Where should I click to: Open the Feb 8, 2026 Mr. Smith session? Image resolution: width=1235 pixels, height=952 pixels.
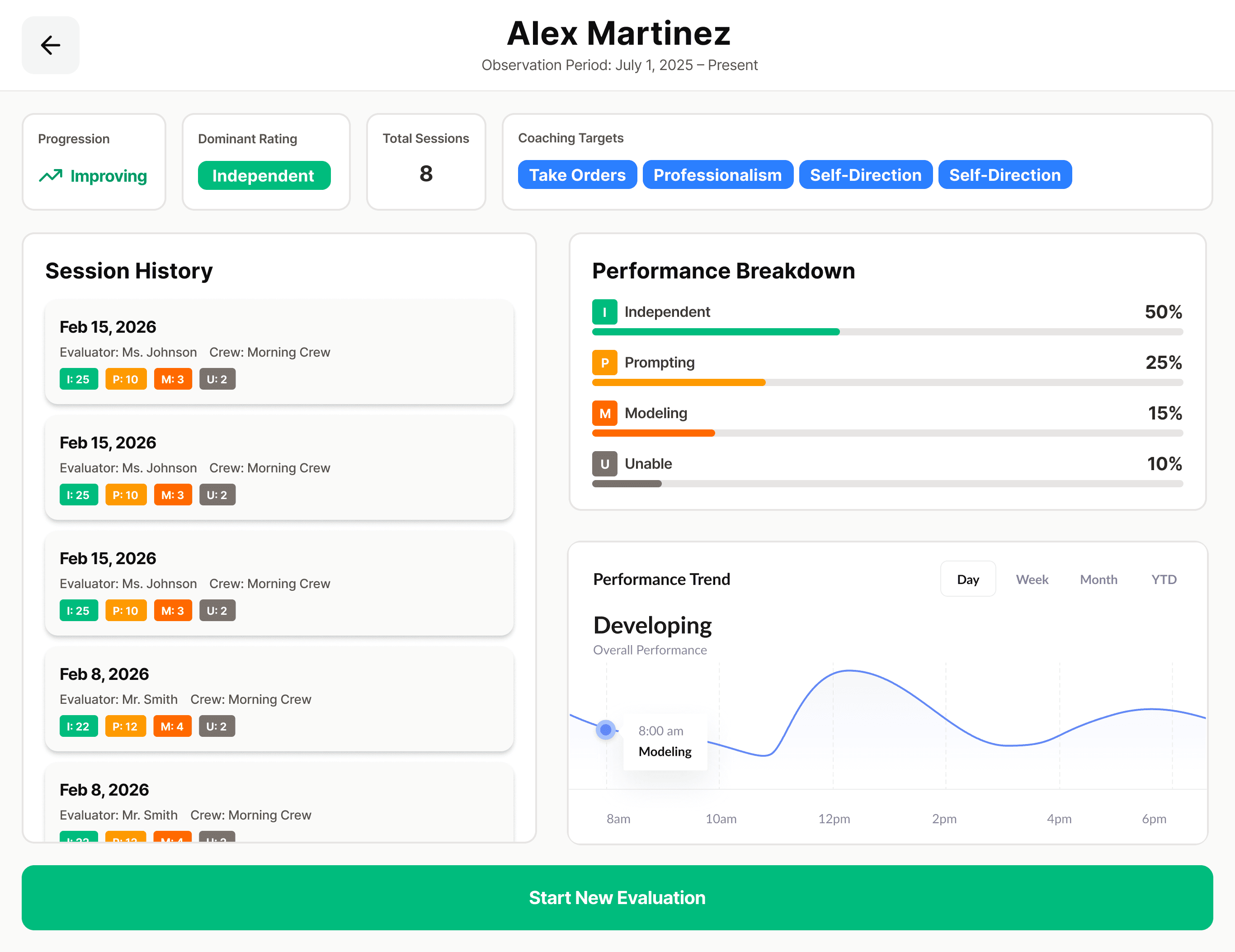tap(279, 699)
